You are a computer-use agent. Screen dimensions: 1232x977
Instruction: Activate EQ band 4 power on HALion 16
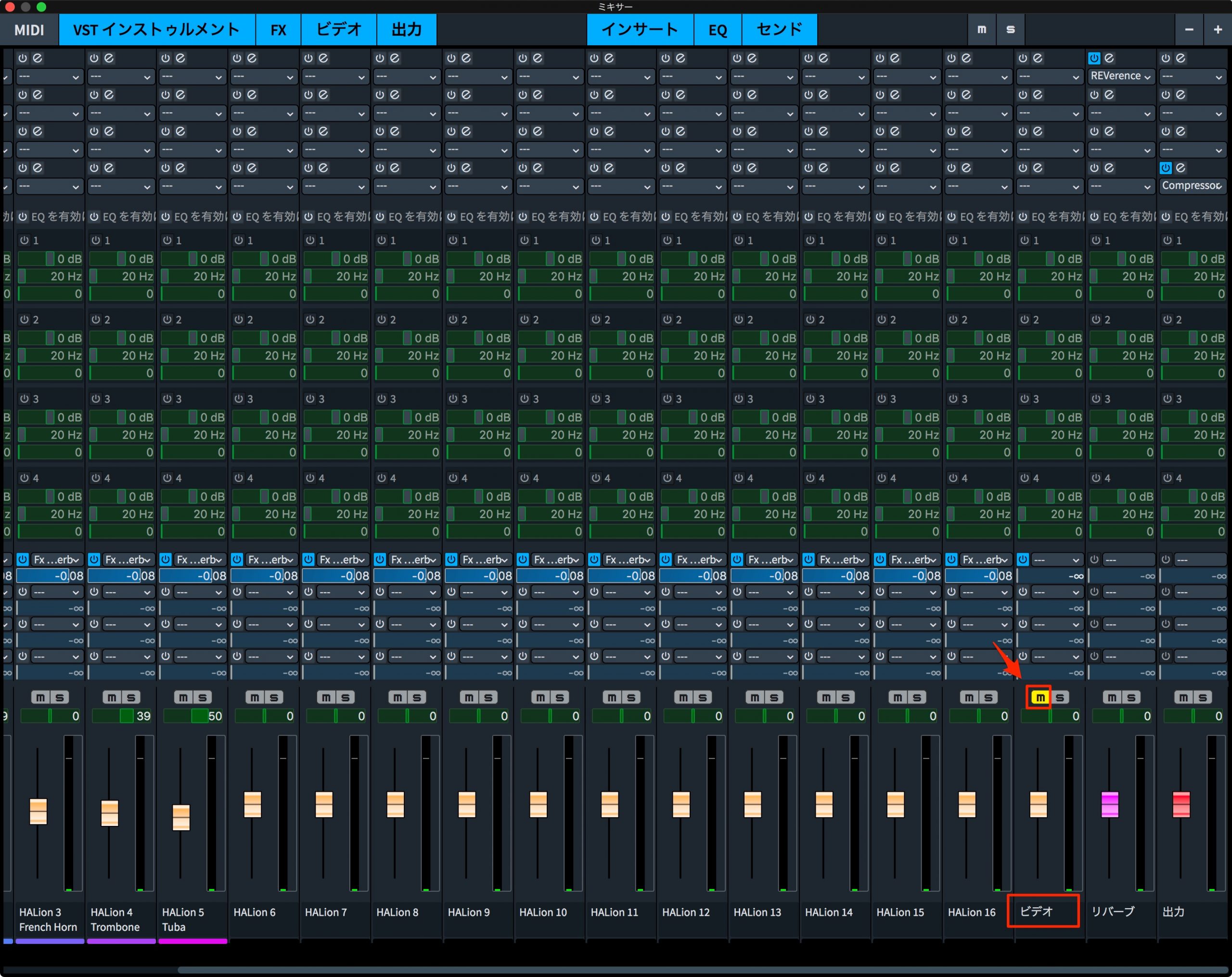click(x=952, y=478)
